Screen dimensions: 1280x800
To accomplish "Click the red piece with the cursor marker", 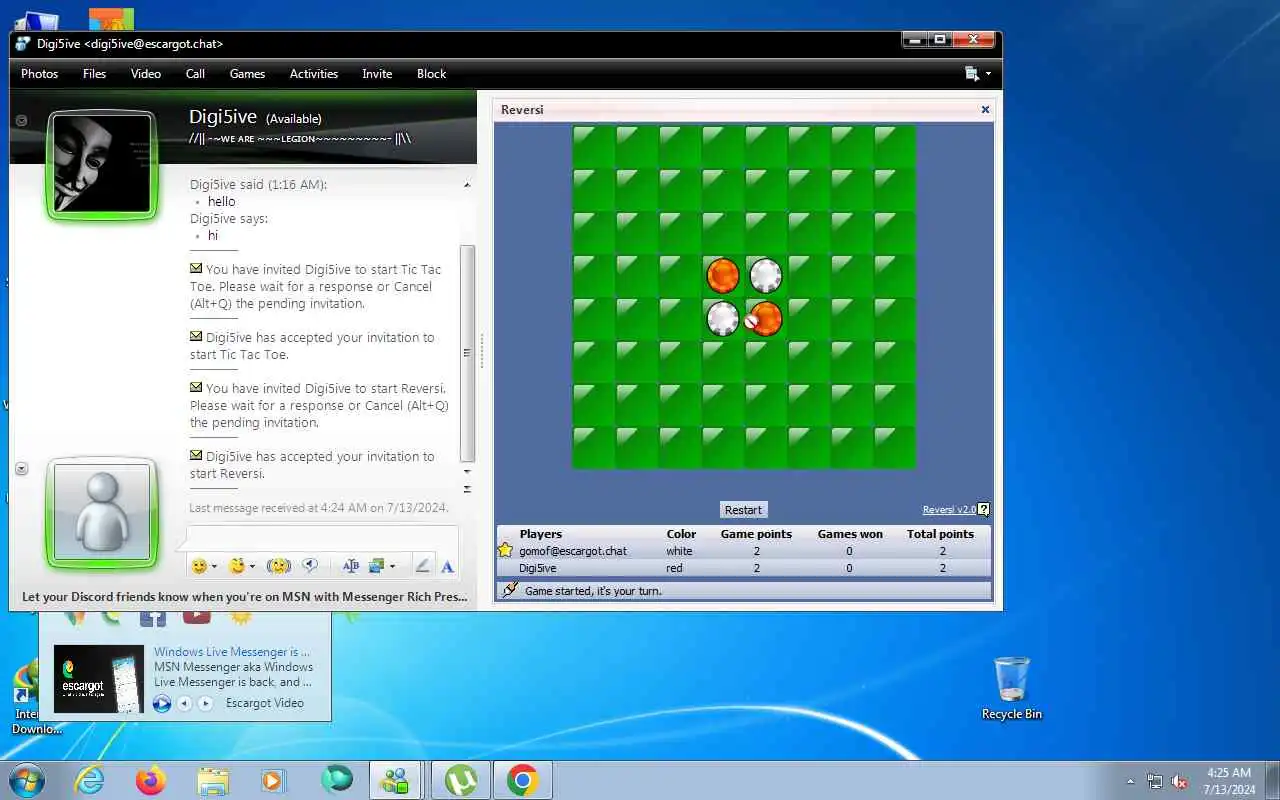I will 766,318.
